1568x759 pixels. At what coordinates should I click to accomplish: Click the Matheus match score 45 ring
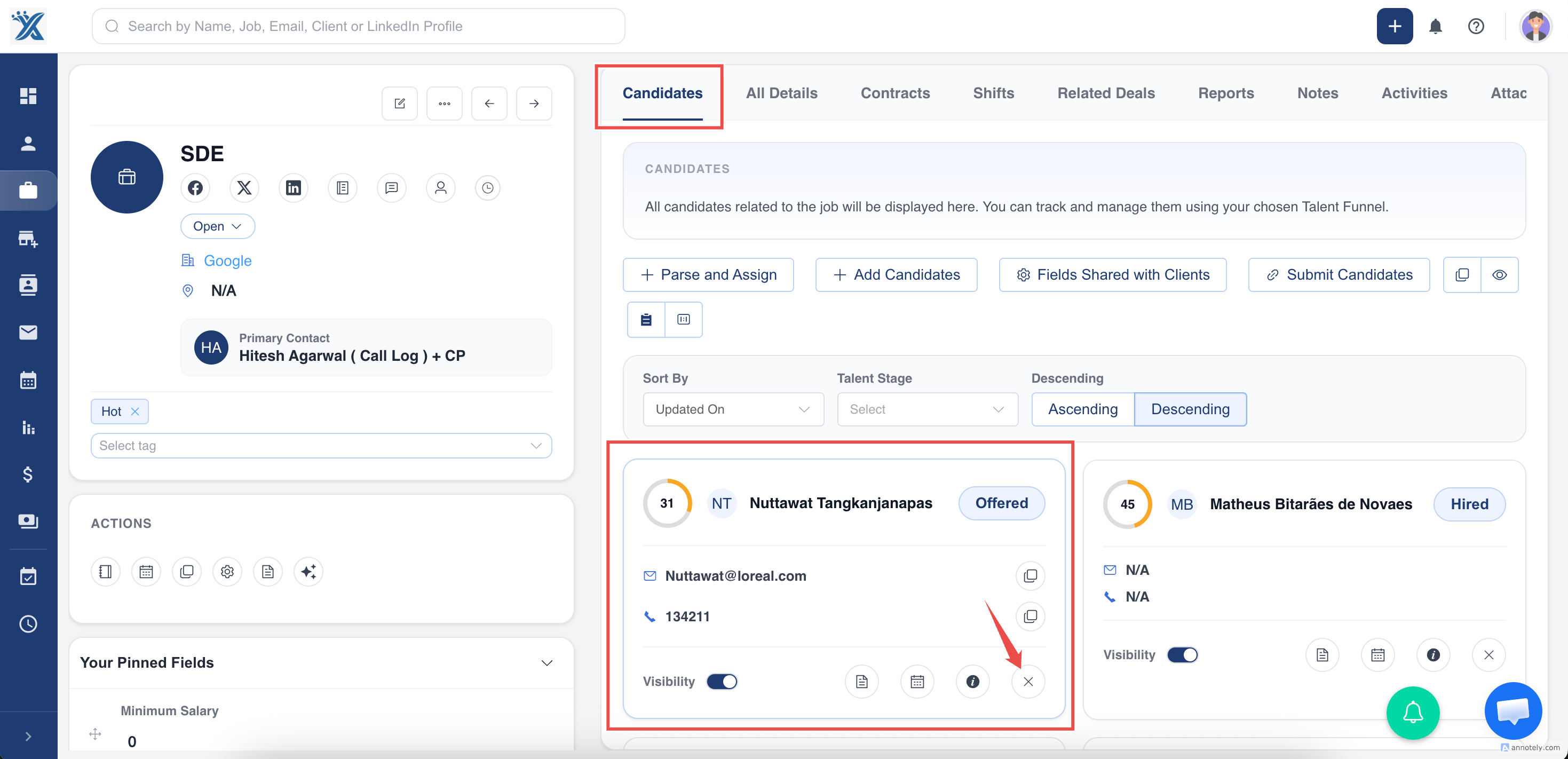point(1127,504)
